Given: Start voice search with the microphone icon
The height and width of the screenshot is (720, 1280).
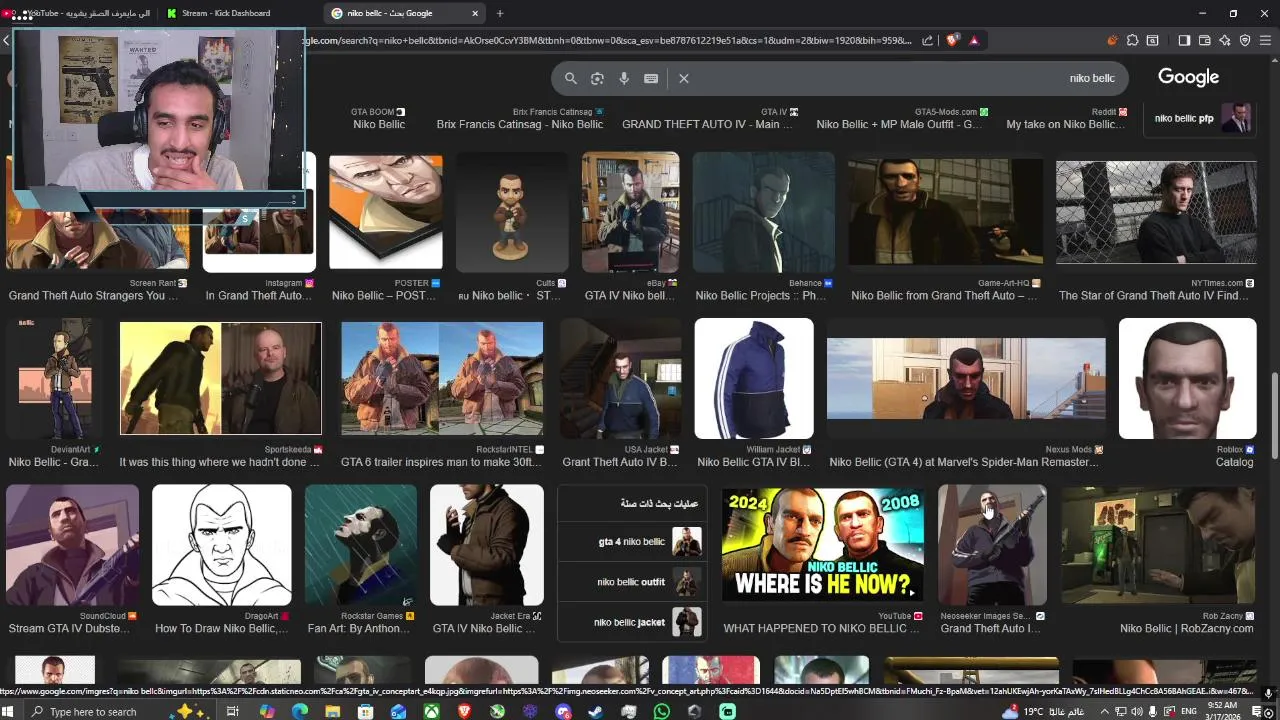Looking at the screenshot, I should pos(624,78).
